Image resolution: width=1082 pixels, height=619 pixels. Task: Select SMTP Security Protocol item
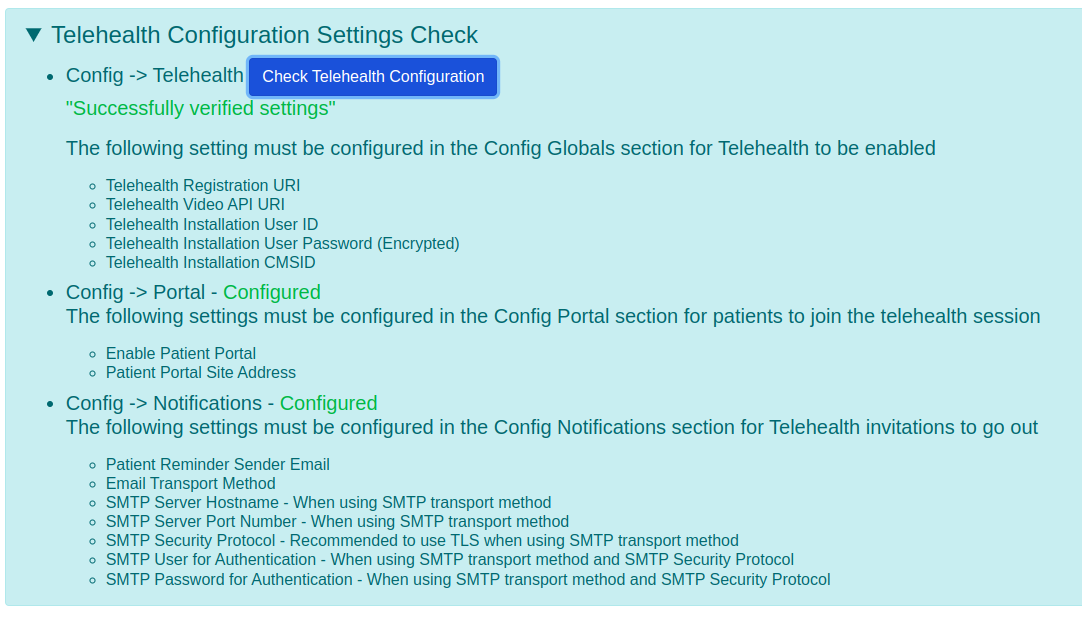tap(422, 540)
